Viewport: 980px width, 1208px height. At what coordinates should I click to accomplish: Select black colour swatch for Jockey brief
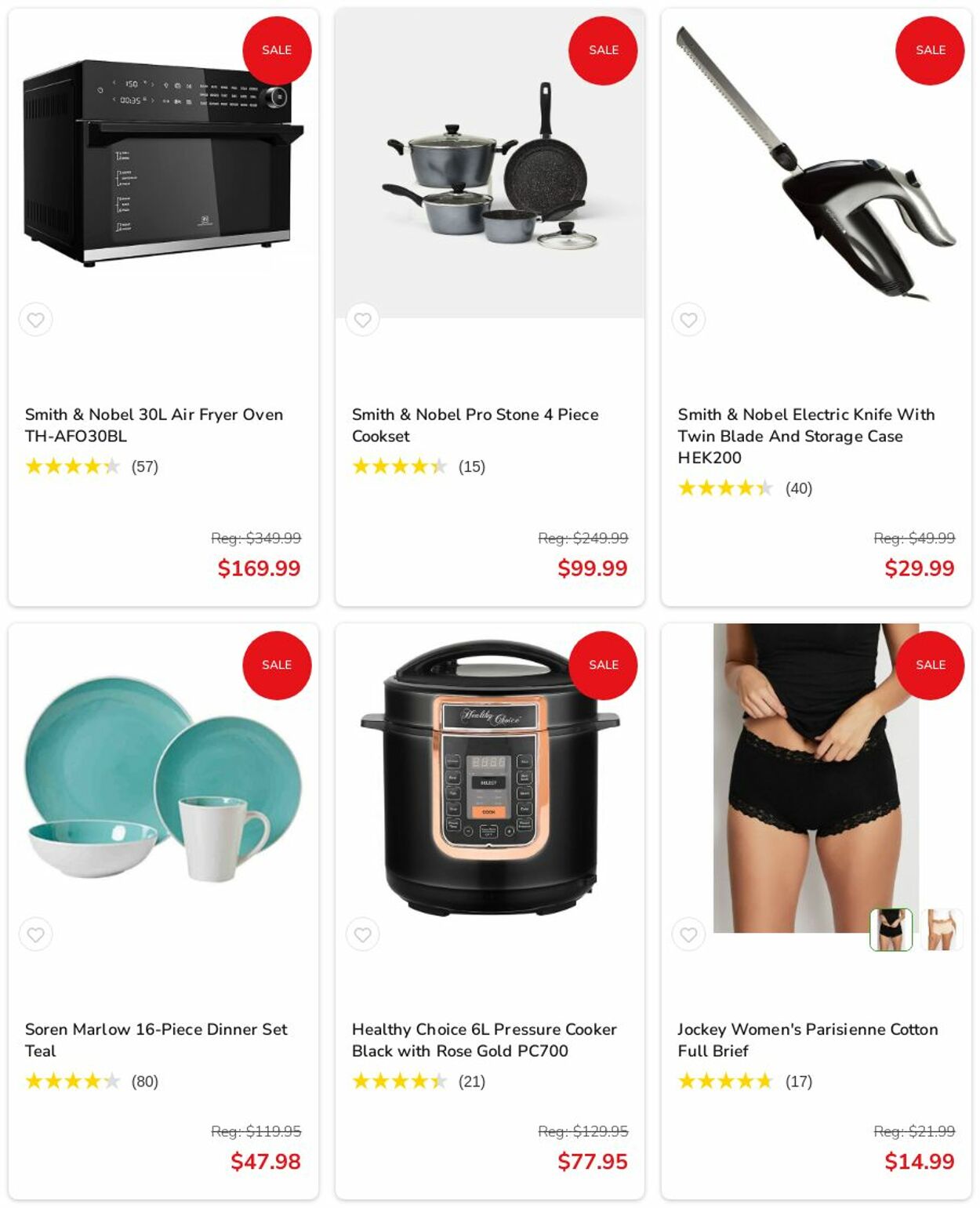click(x=891, y=930)
